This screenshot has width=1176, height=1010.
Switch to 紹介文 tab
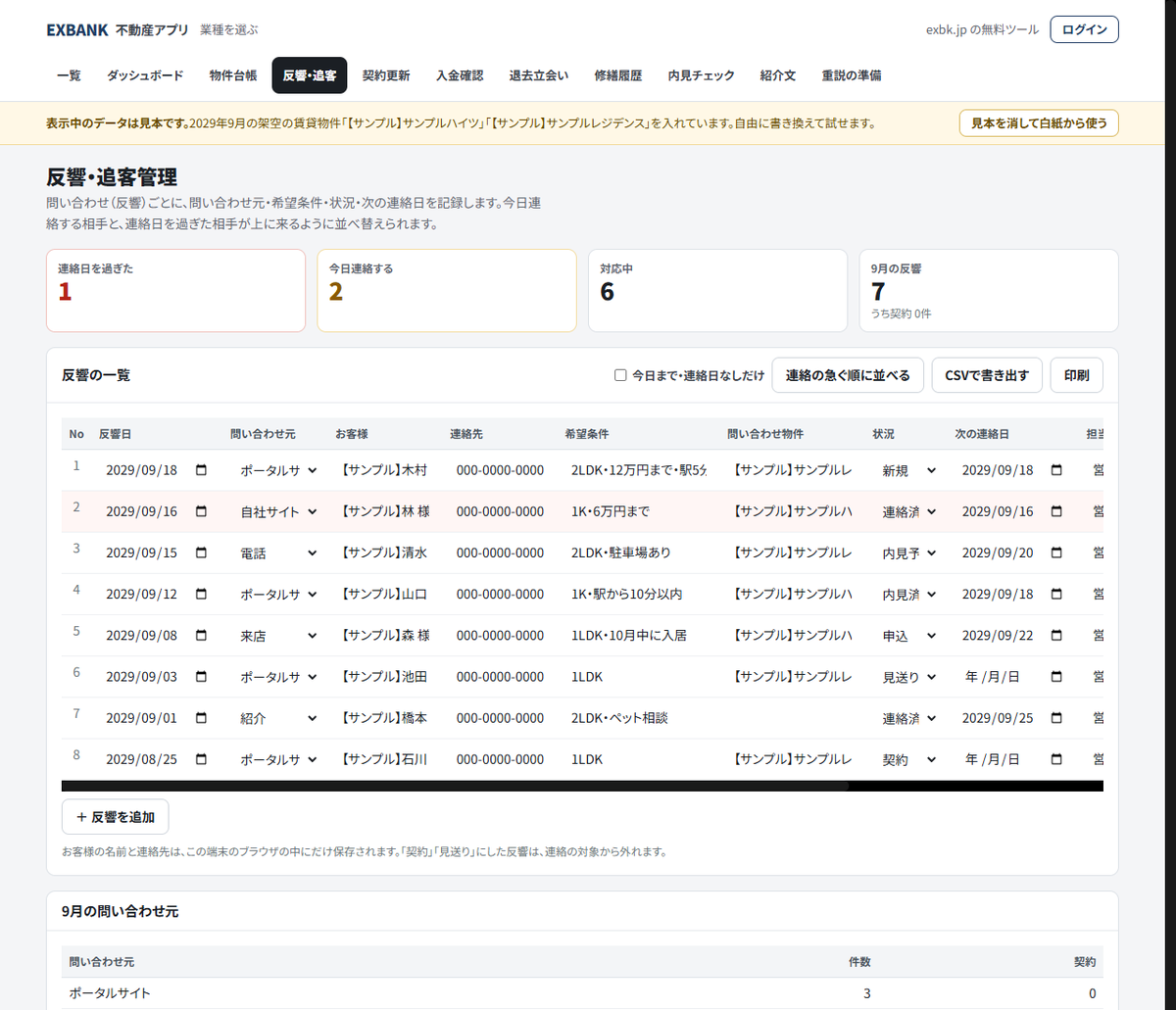click(x=778, y=75)
